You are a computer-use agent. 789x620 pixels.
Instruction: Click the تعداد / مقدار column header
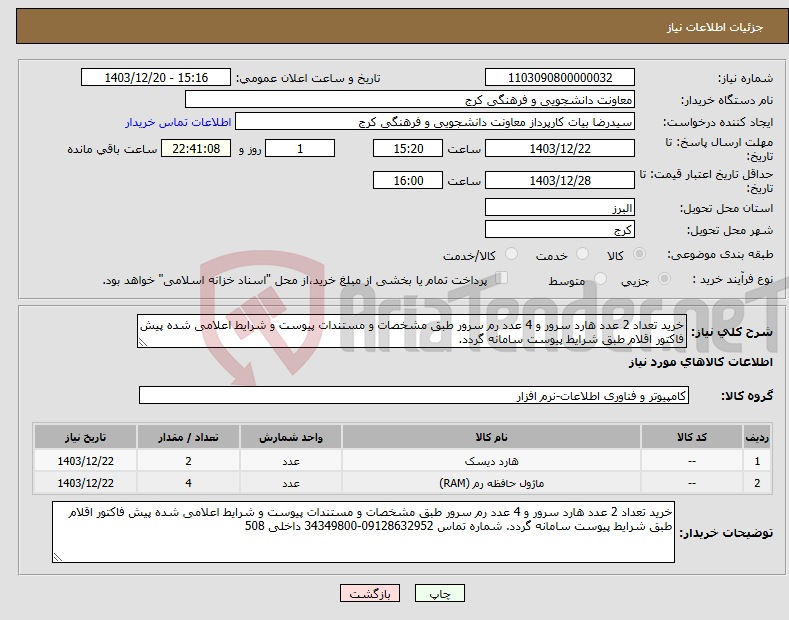188,437
